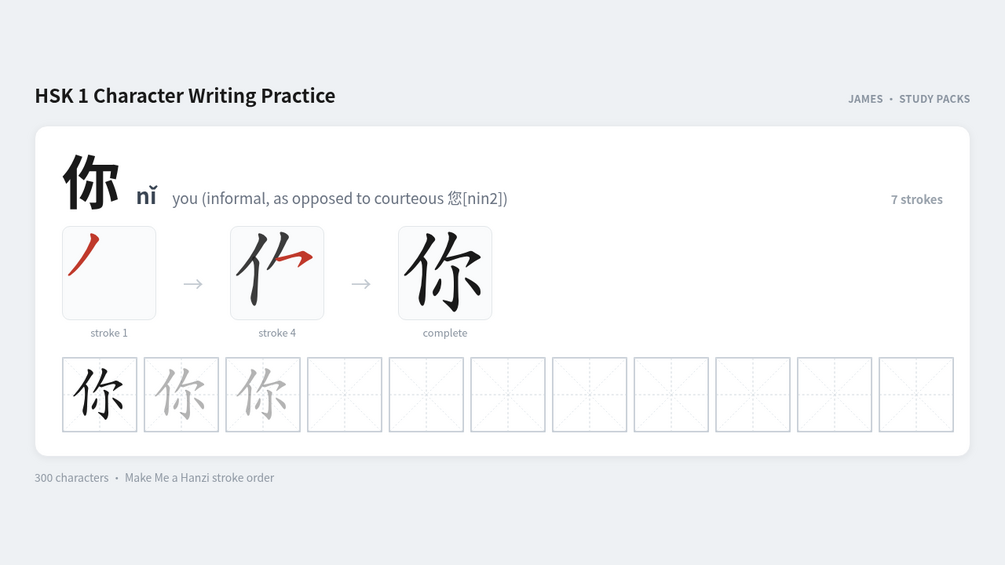Click the fifth empty practice grid cell

(671, 395)
